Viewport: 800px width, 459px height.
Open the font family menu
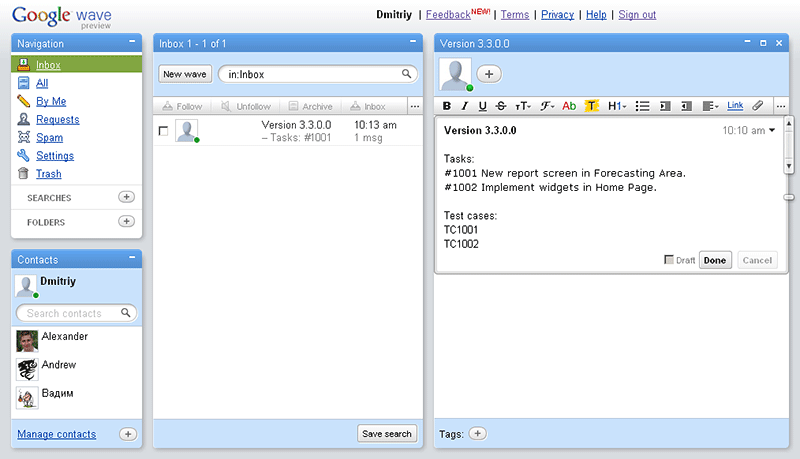click(547, 106)
